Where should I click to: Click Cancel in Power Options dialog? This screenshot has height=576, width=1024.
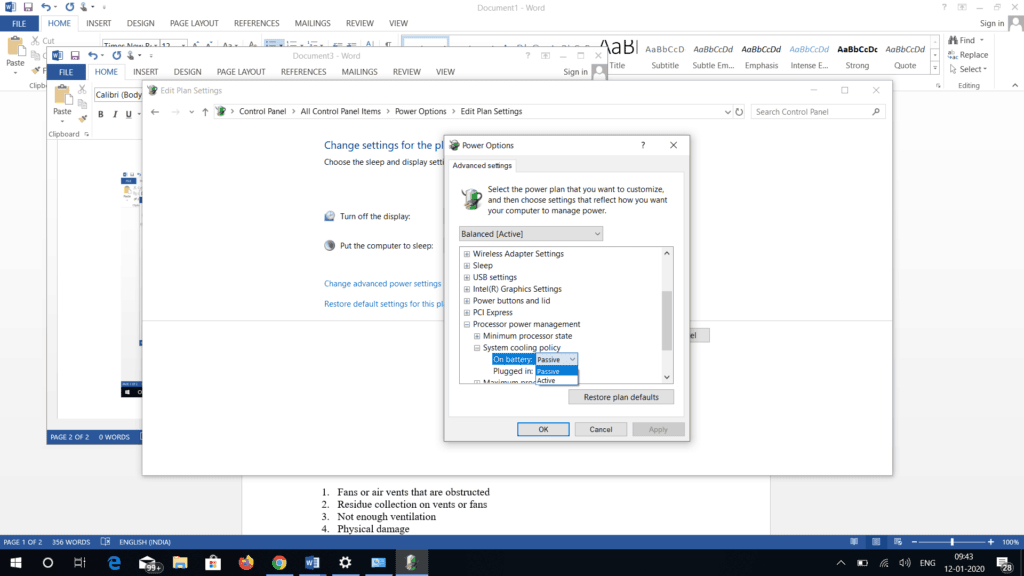(601, 429)
